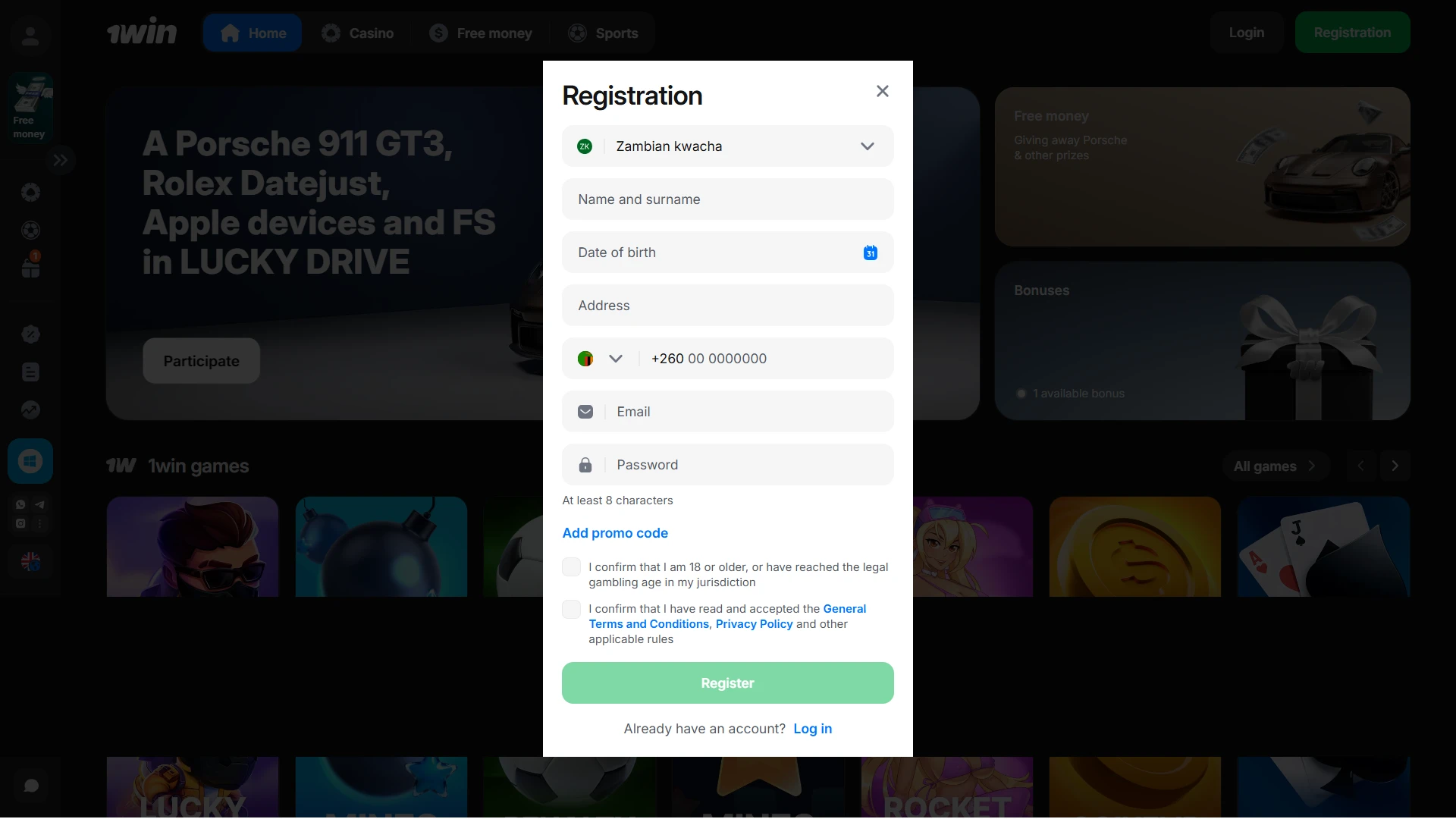Open the percent promotions icon in sidebar
Image resolution: width=1456 pixels, height=819 pixels.
(30, 334)
